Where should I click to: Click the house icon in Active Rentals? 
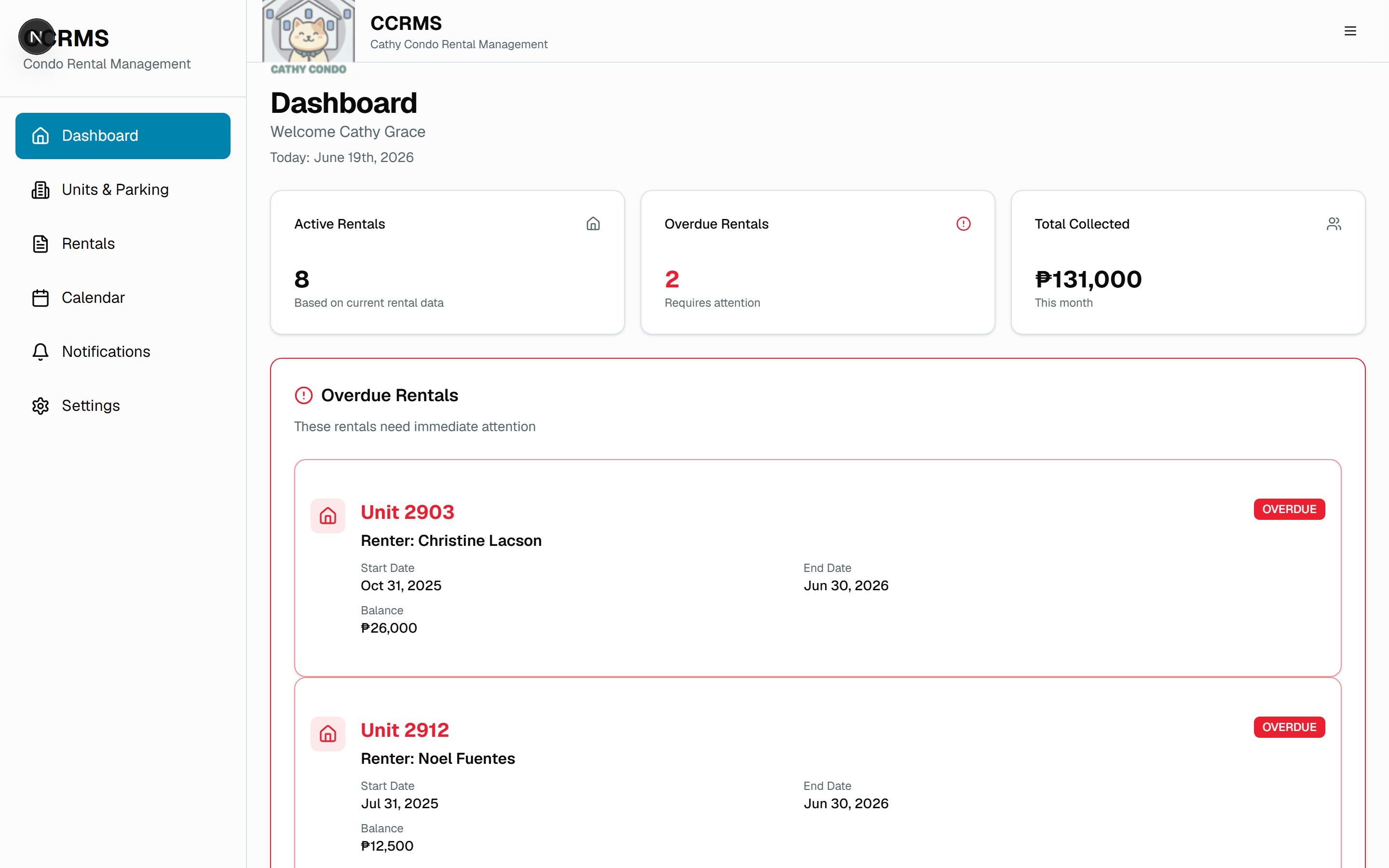tap(593, 224)
